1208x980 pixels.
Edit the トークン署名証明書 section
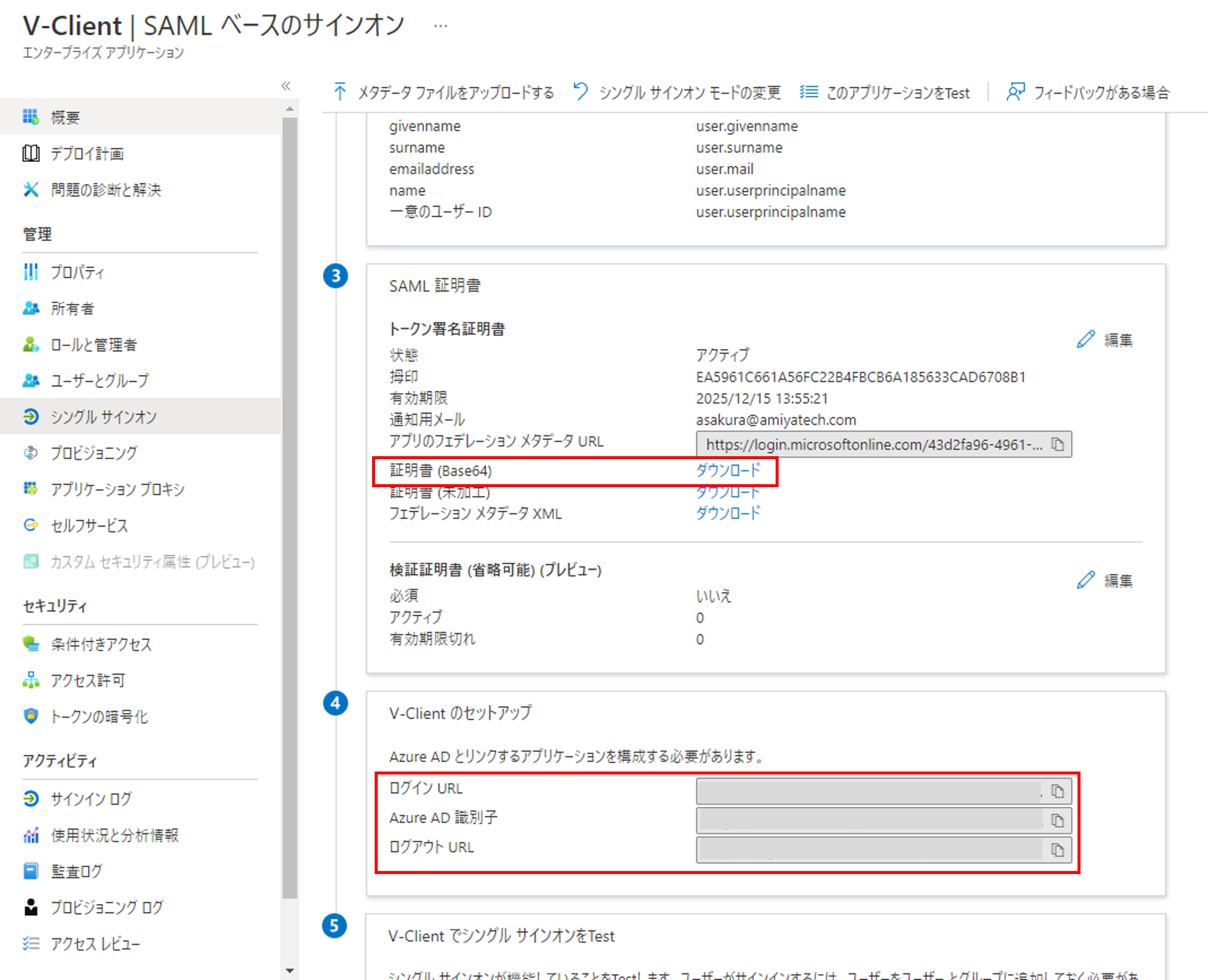pyautogui.click(x=1104, y=339)
